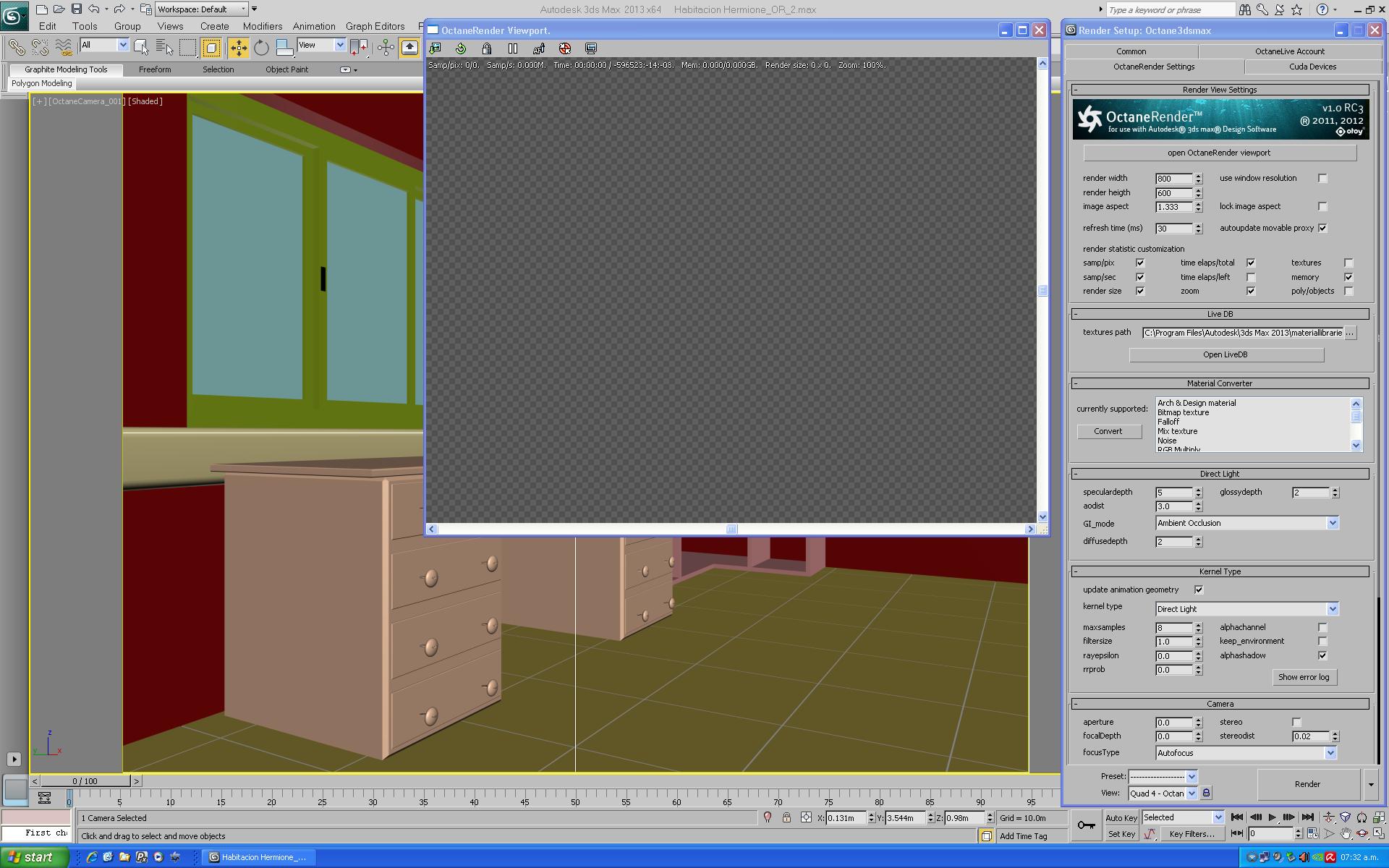1389x868 pixels.
Task: Select the Rotate tool in main toolbar
Action: click(261, 48)
